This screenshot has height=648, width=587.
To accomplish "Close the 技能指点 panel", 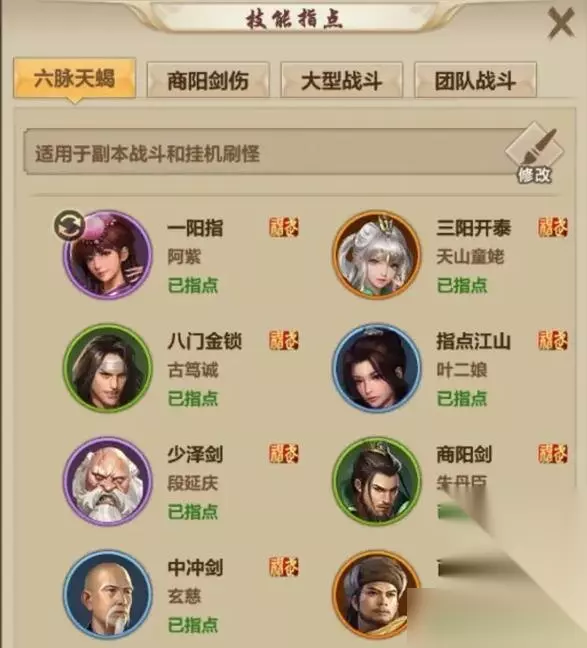I will click(x=561, y=24).
